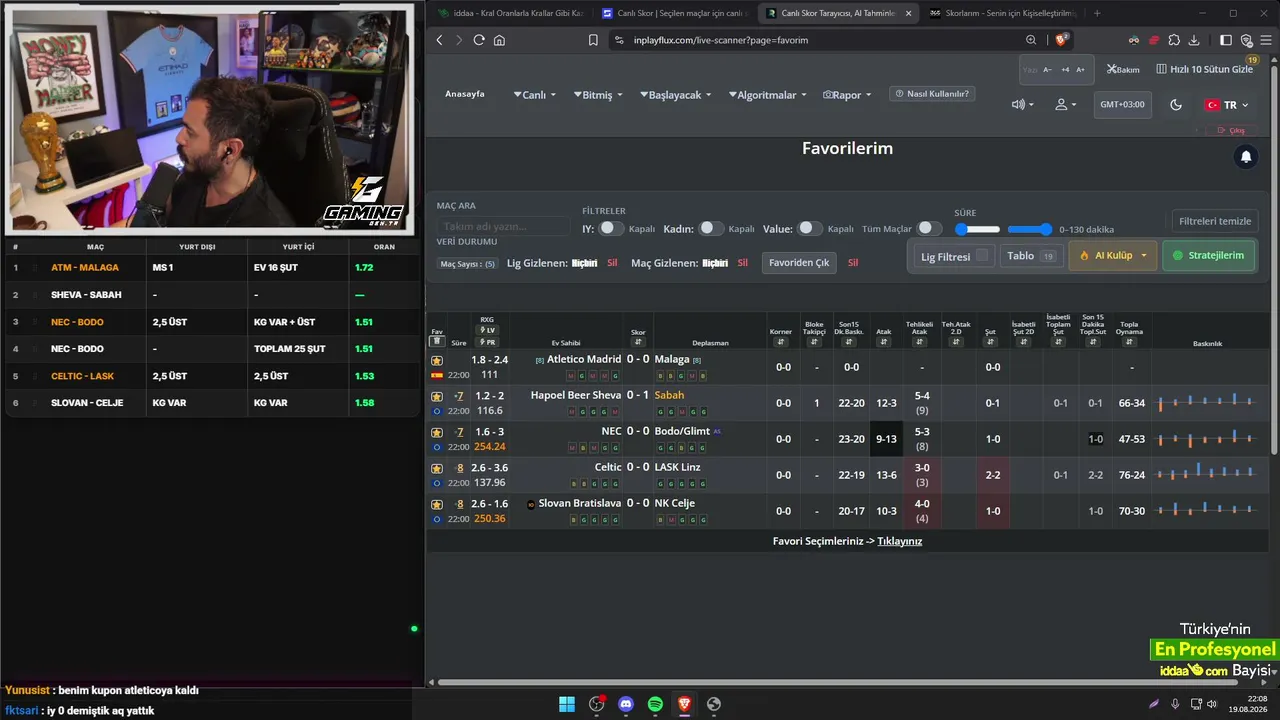The width and height of the screenshot is (1280, 720).
Task: Open the Nasıl Kullanılır? help button
Action: (x=932, y=94)
